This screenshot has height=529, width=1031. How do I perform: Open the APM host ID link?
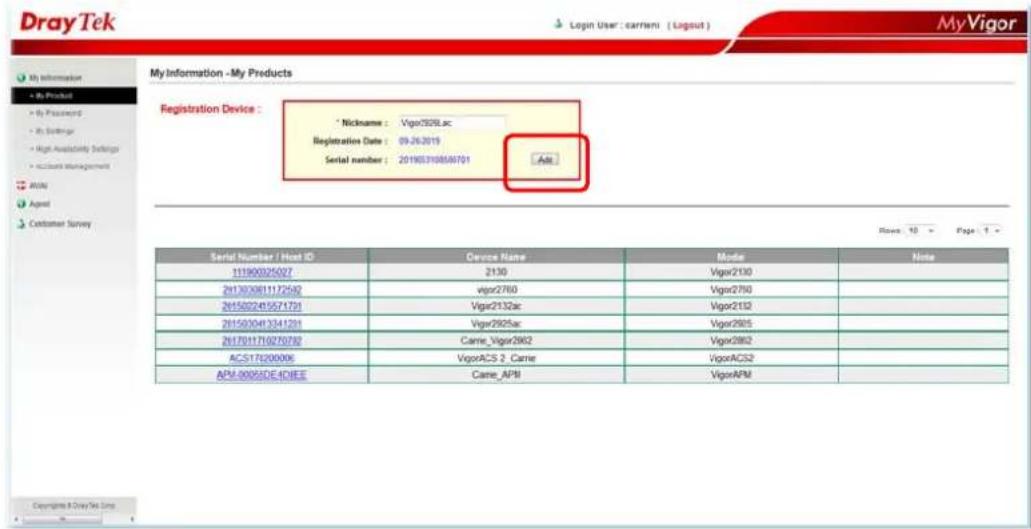(x=262, y=375)
